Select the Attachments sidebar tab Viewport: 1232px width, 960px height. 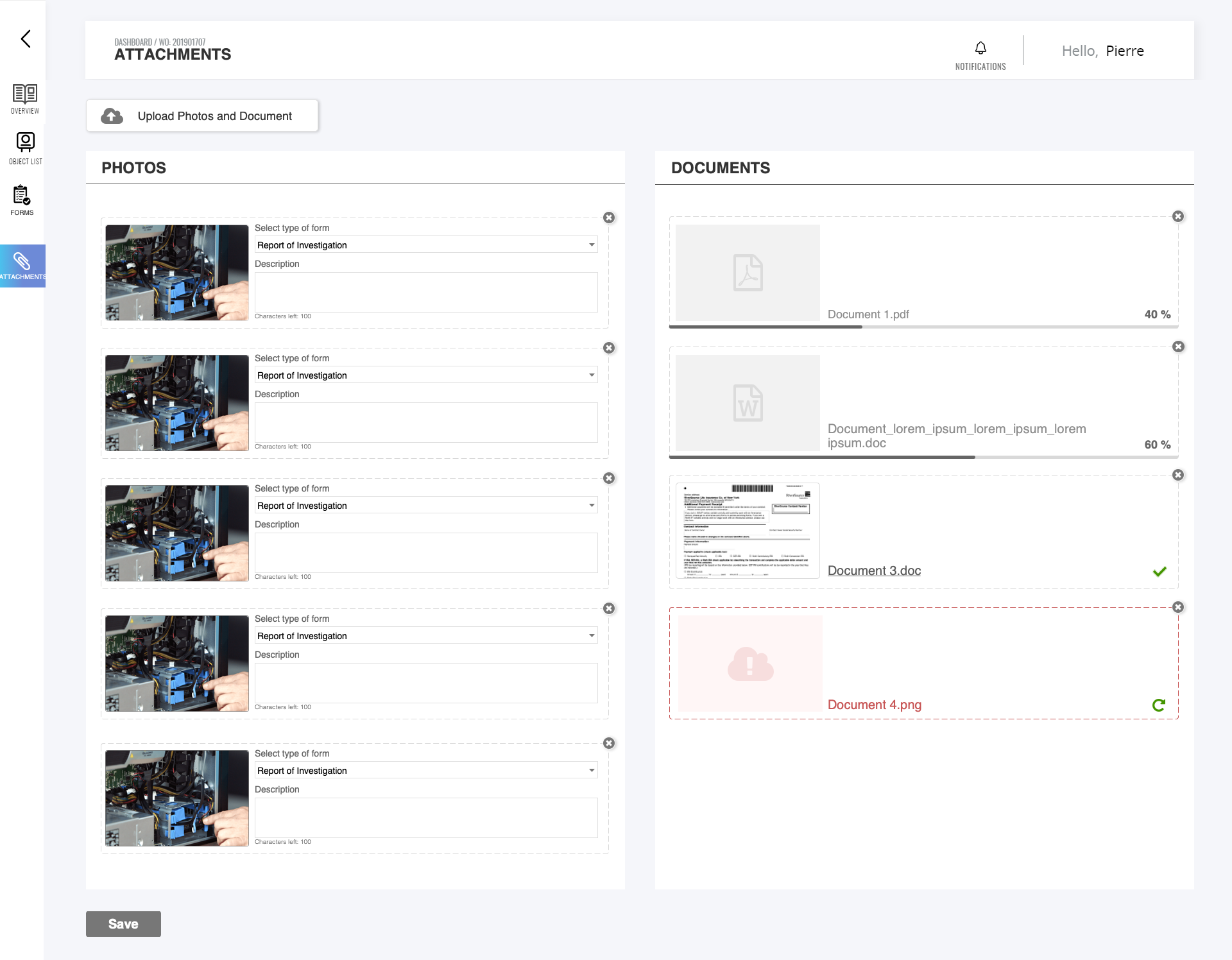click(x=22, y=266)
